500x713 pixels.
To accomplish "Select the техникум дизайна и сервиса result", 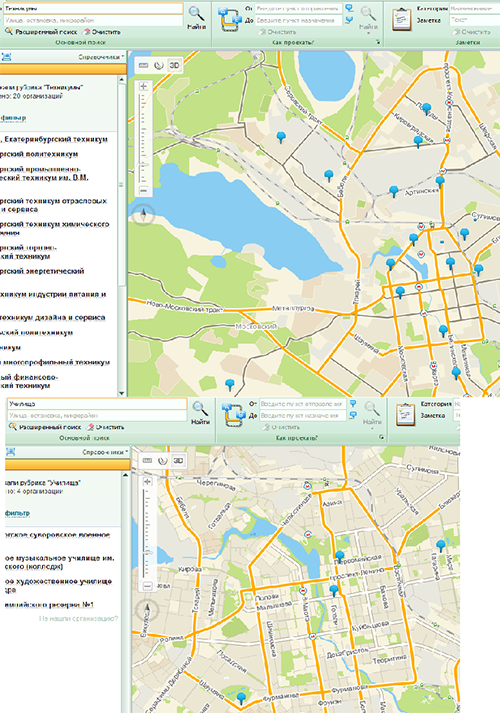I will 52,317.
